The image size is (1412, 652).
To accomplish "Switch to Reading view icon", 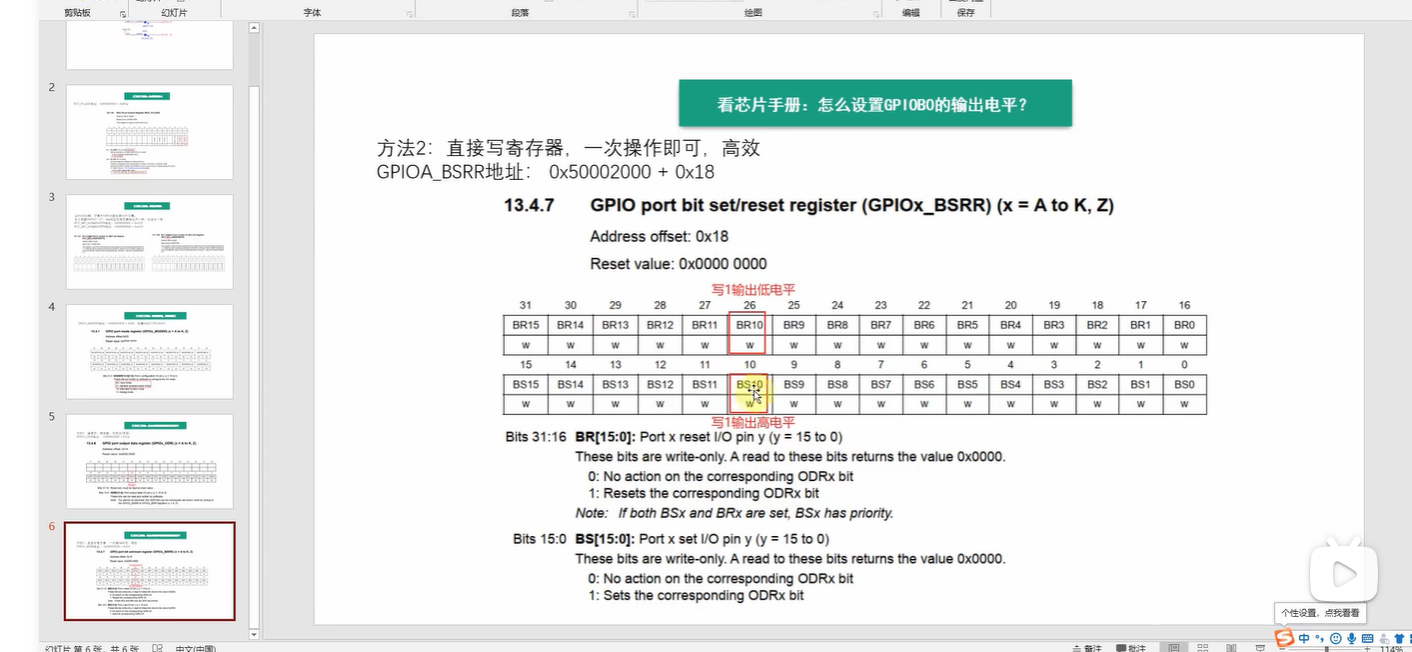I will tap(1231, 647).
